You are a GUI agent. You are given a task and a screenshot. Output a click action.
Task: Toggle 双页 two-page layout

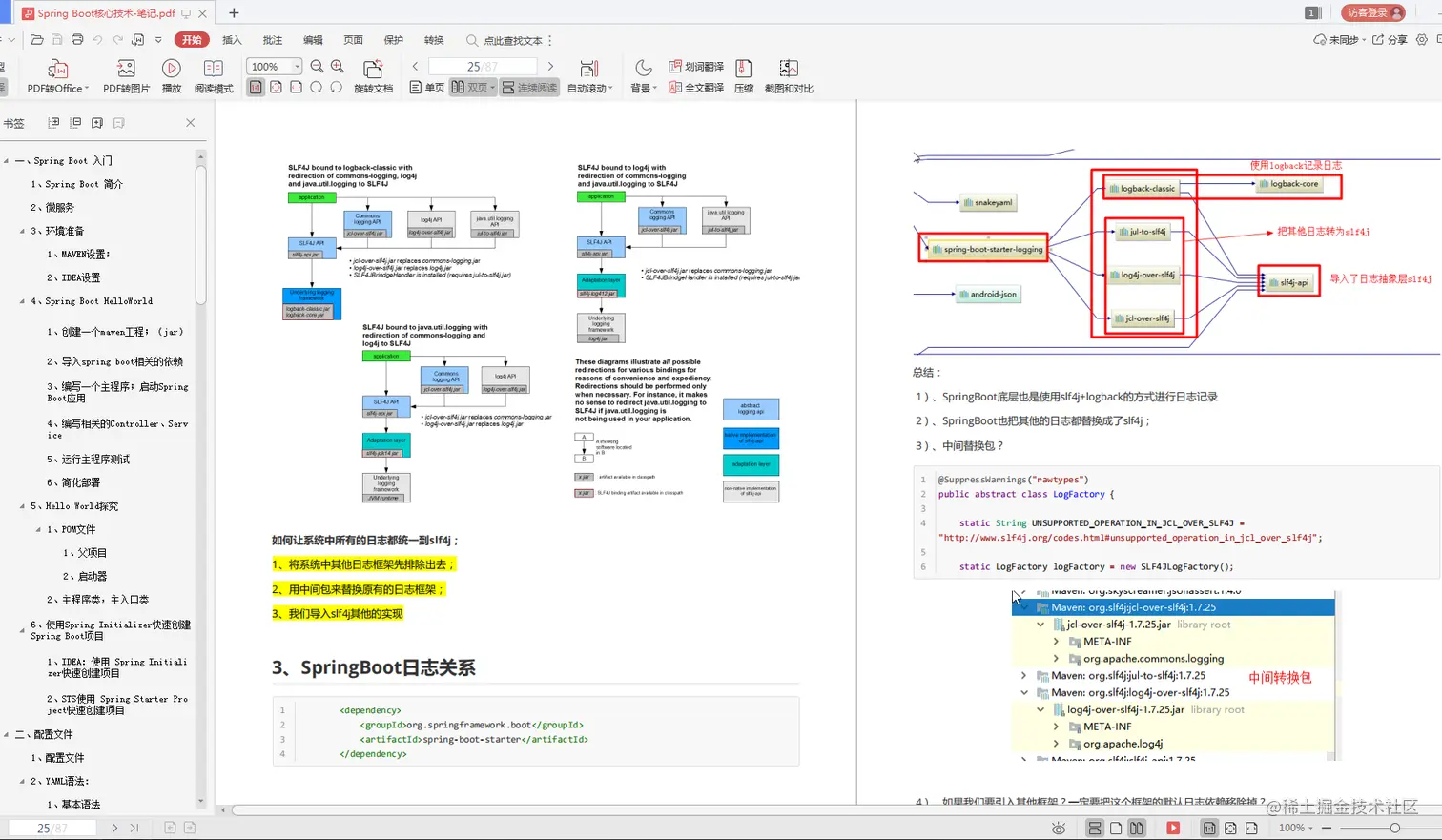pos(473,88)
